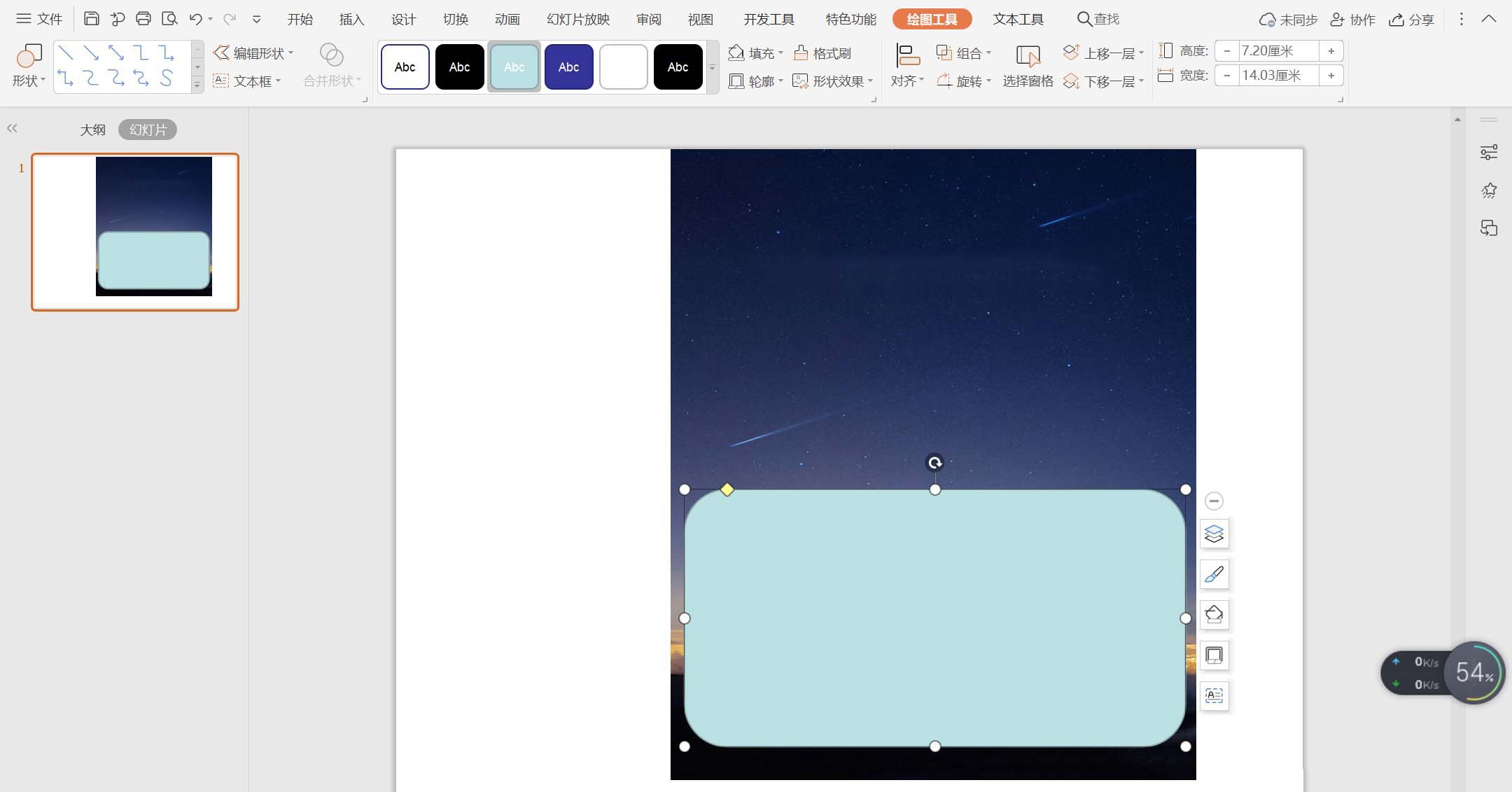This screenshot has height=792, width=1512.
Task: Click the save icon in toolbar
Action: [91, 19]
